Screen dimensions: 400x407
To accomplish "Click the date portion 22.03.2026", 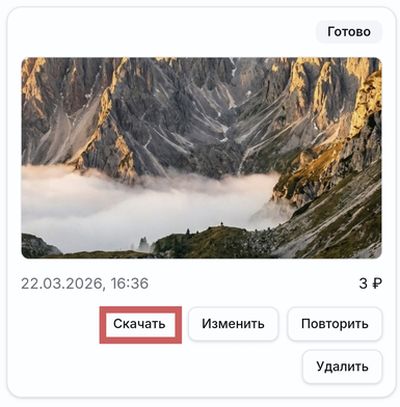I will click(61, 284).
